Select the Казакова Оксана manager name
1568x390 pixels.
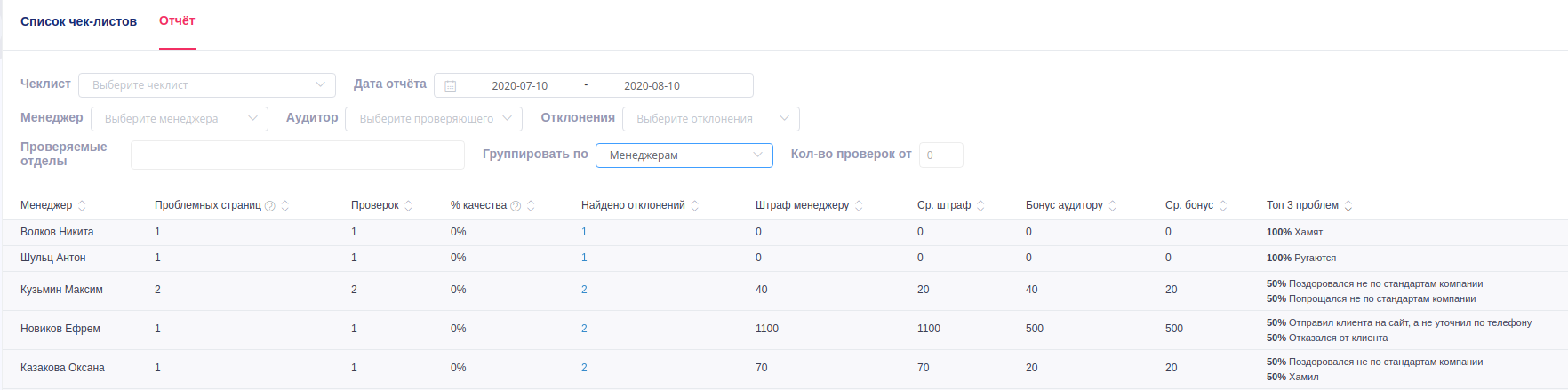click(62, 368)
